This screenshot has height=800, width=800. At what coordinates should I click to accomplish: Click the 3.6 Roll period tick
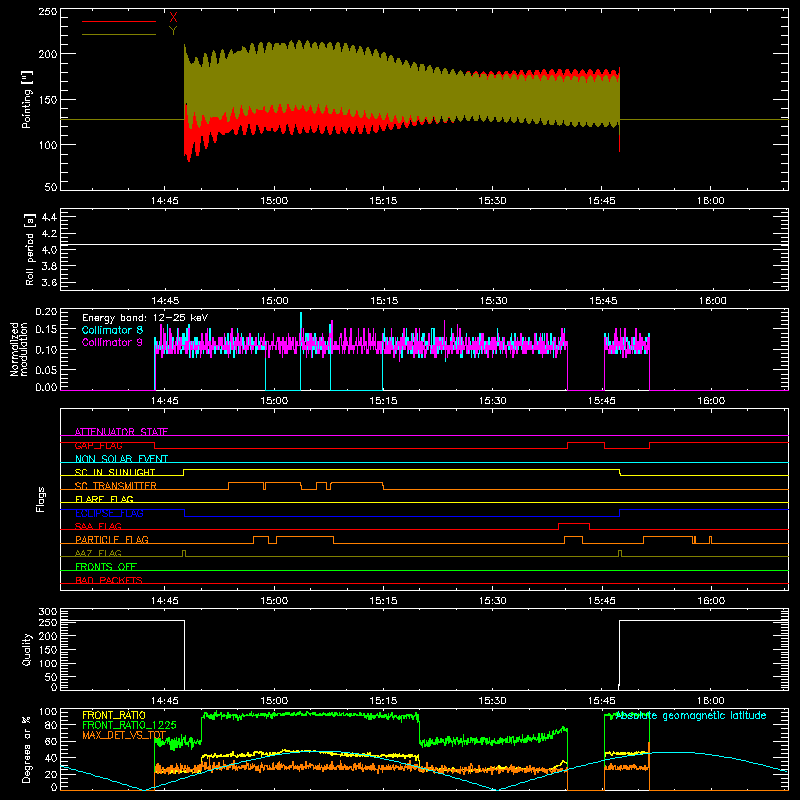click(x=49, y=282)
